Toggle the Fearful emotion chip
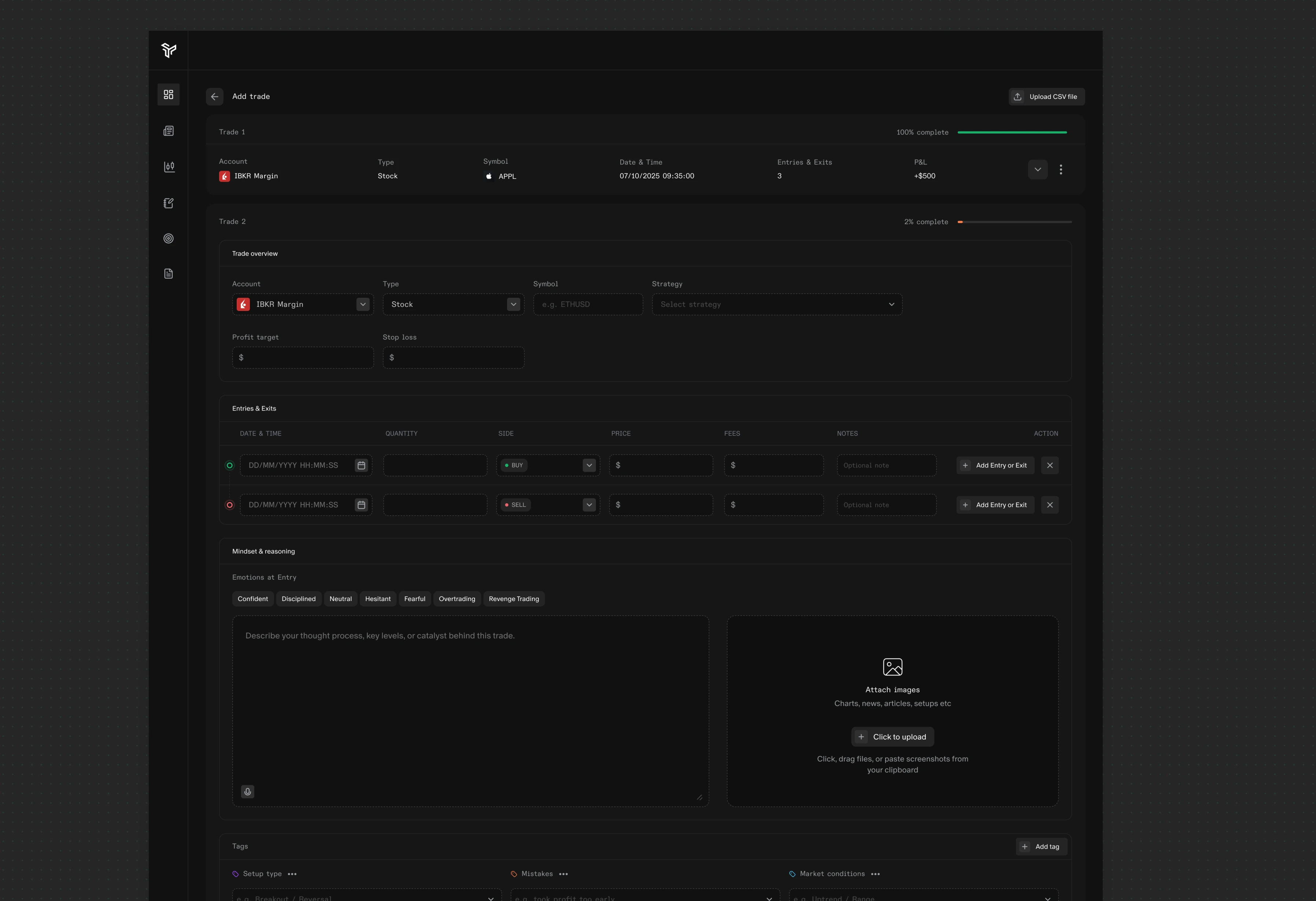 (414, 599)
